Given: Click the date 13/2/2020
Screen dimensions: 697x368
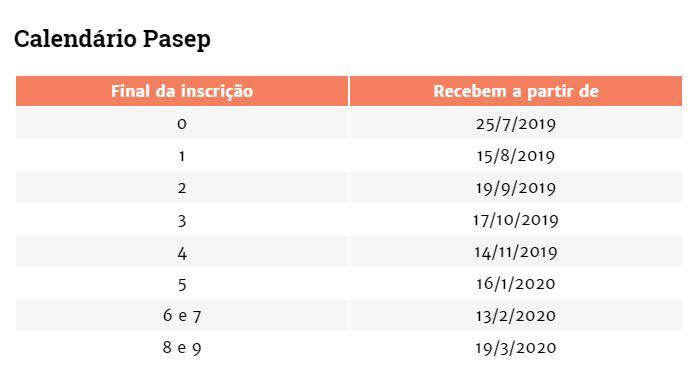Looking at the screenshot, I should [x=516, y=316].
